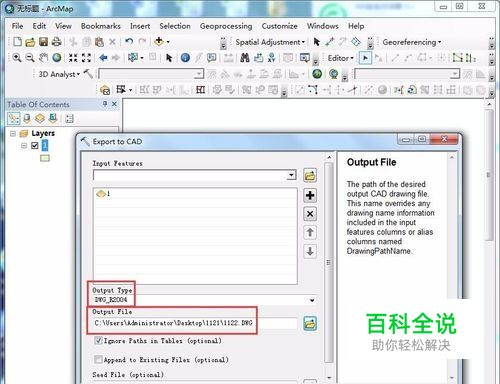Image resolution: width=500 pixels, height=384 pixels.
Task: Open the 3D Analyst dropdown menu
Action: [x=59, y=74]
